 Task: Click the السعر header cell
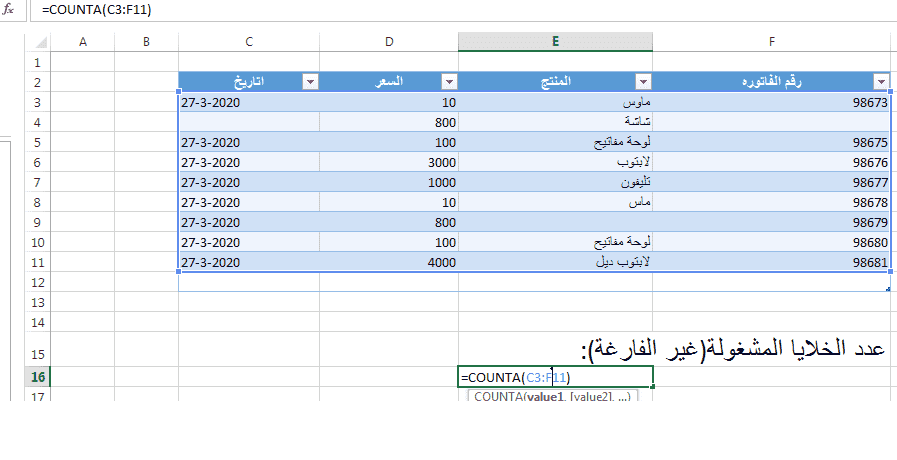click(x=389, y=82)
